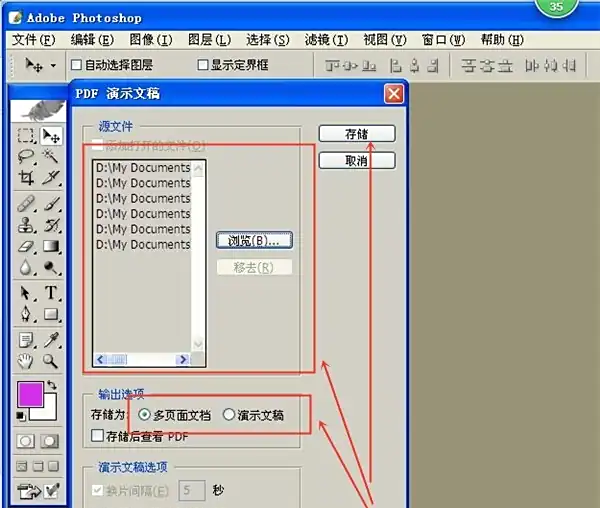Click file list scroll right arrow
Viewport: 600px width, 508px height.
coord(183,359)
